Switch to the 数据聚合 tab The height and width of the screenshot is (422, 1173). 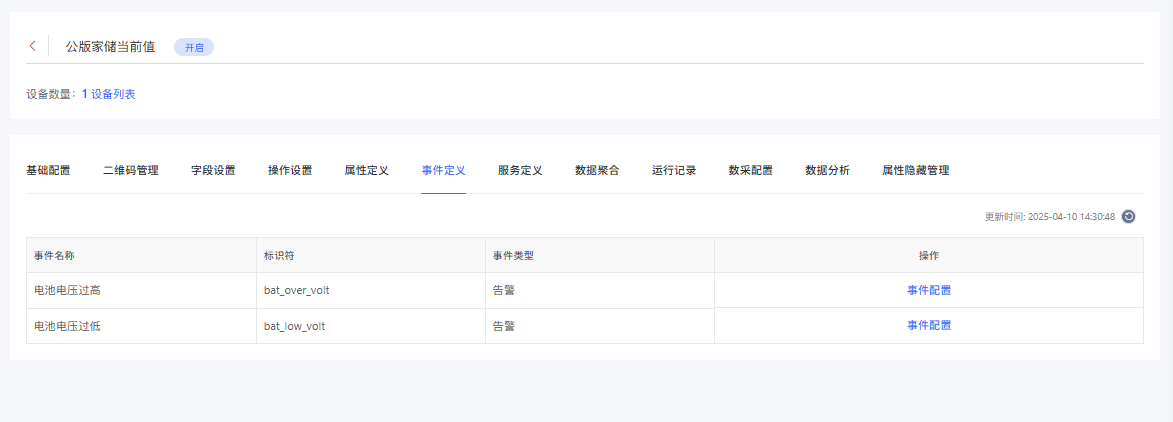[x=597, y=171]
